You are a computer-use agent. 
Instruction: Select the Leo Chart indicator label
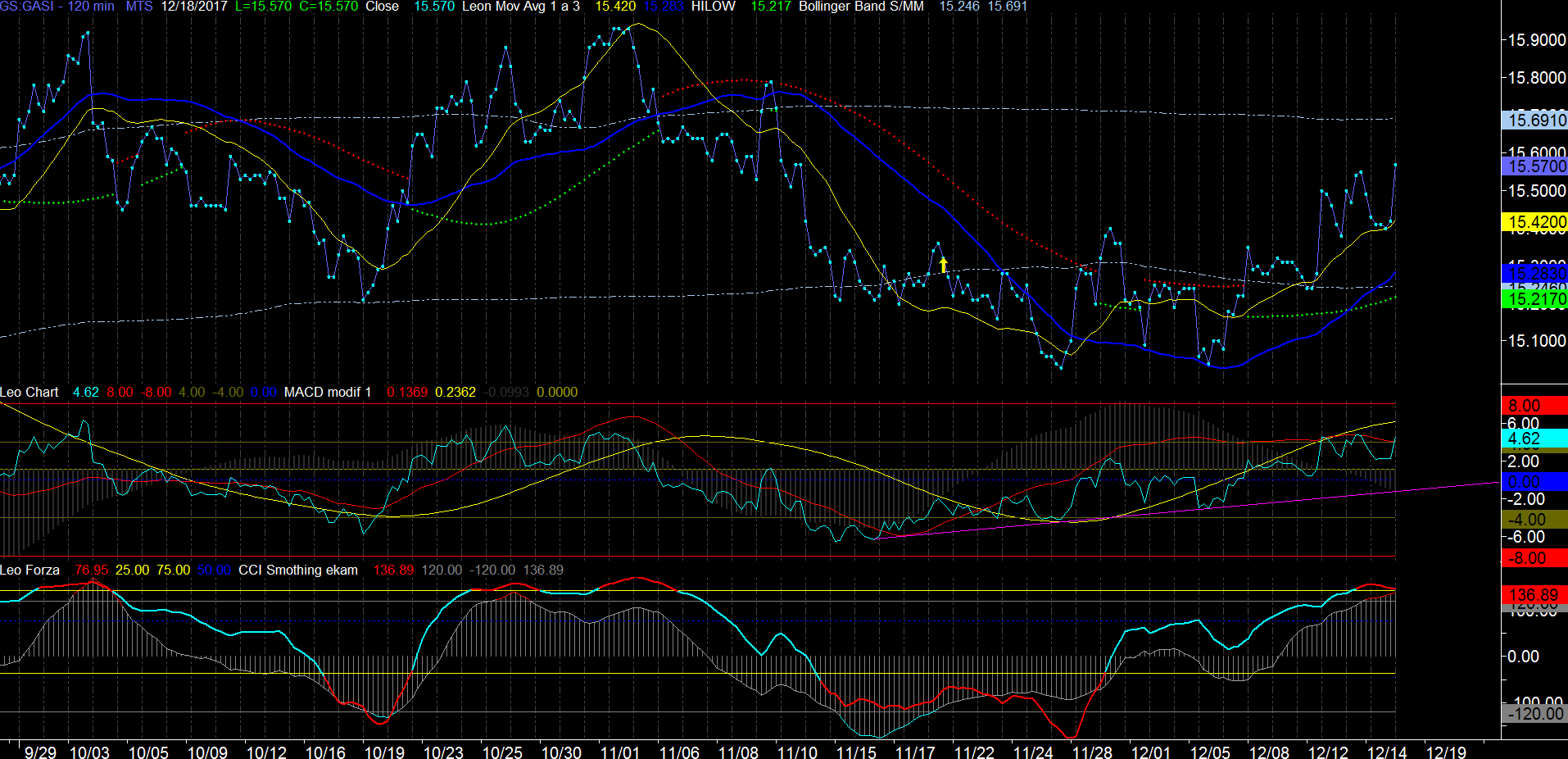[x=29, y=393]
